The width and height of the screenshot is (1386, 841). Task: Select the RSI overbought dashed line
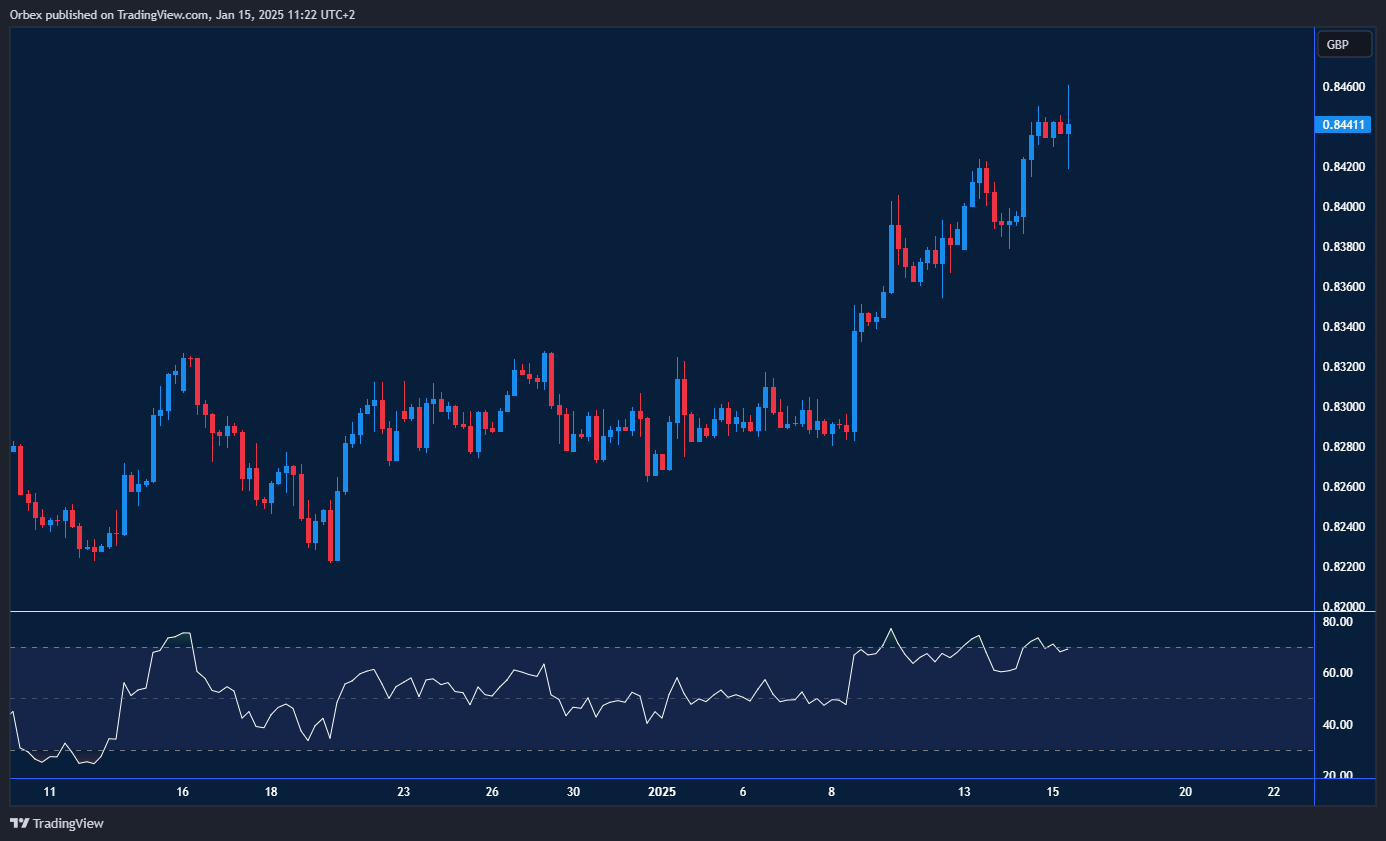pyautogui.click(x=600, y=646)
